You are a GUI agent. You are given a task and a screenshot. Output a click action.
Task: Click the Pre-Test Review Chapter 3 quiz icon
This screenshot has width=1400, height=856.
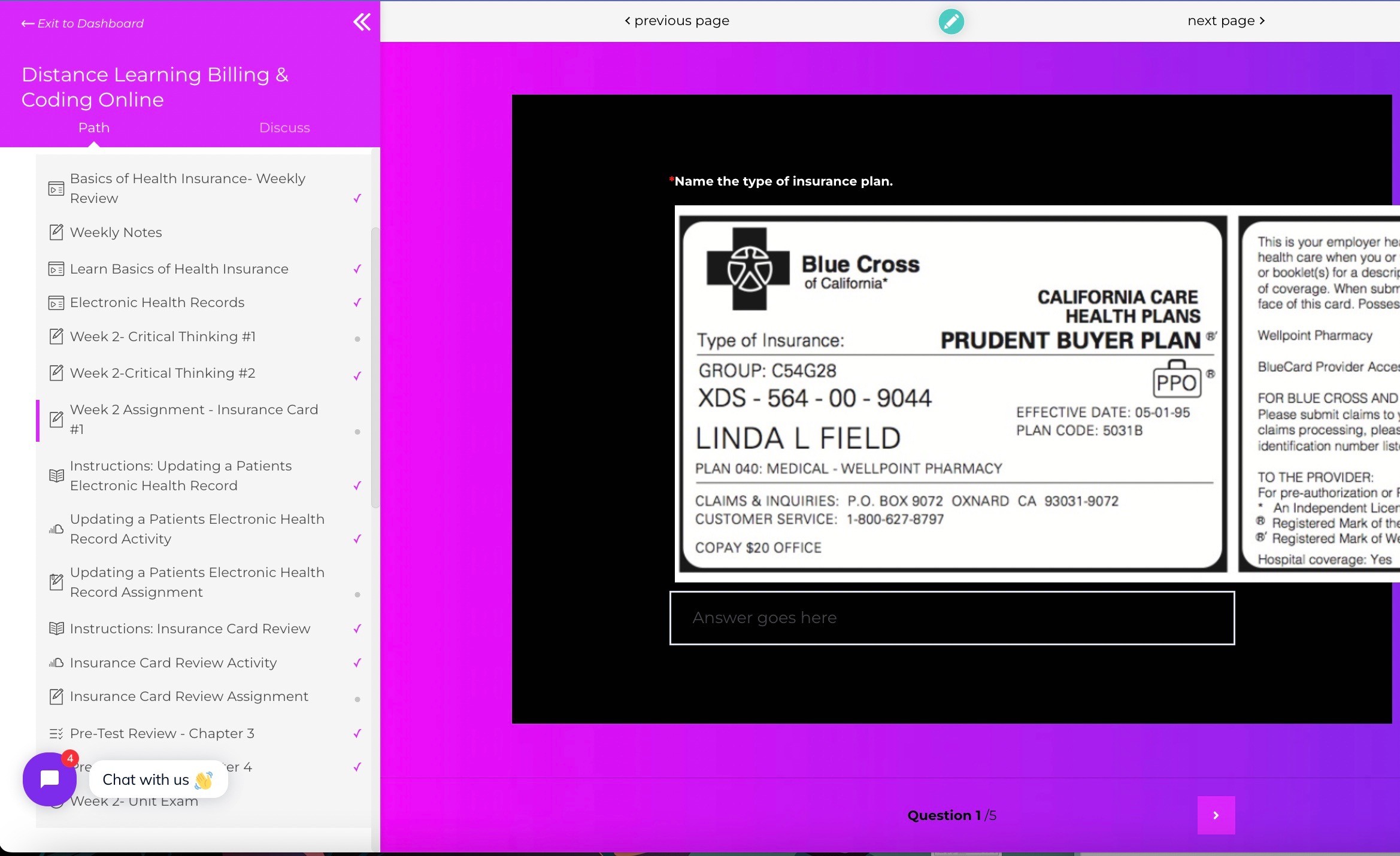coord(56,733)
